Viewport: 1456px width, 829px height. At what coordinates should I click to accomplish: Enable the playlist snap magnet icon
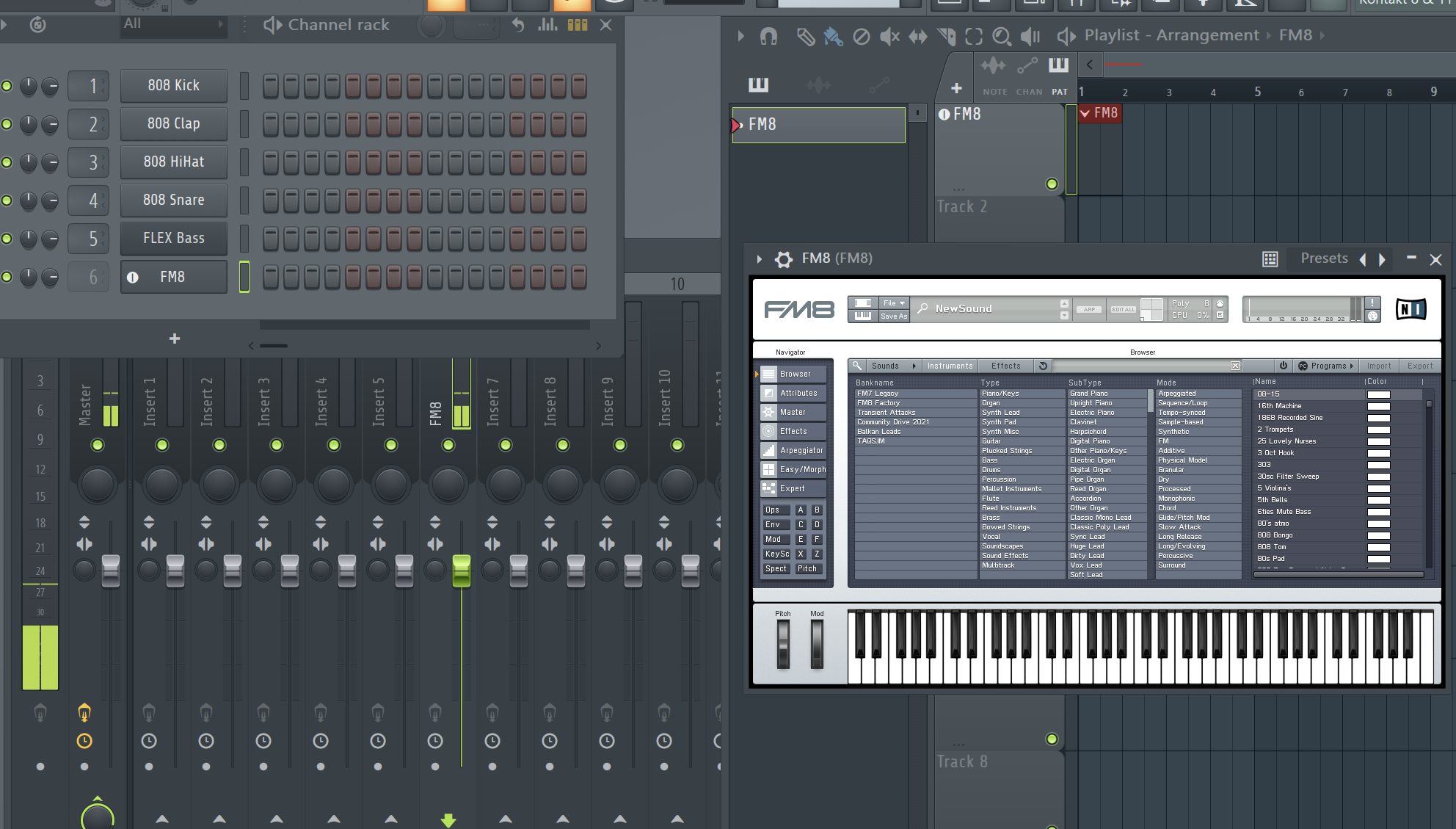[x=768, y=36]
